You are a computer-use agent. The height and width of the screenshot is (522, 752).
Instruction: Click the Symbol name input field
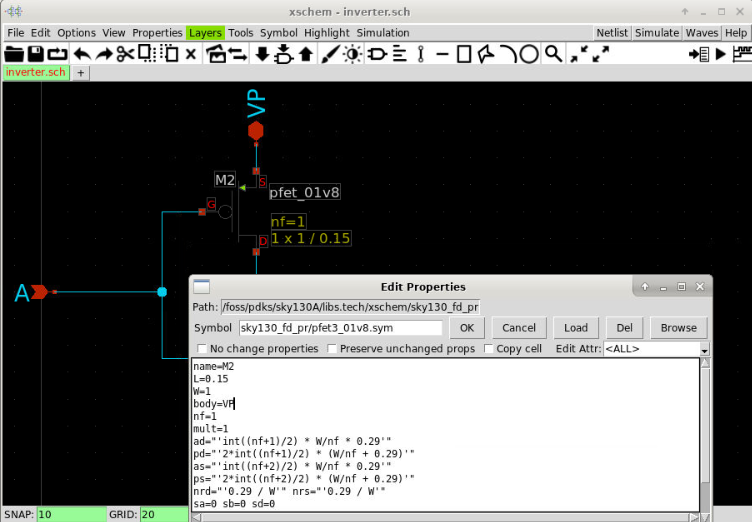point(341,328)
